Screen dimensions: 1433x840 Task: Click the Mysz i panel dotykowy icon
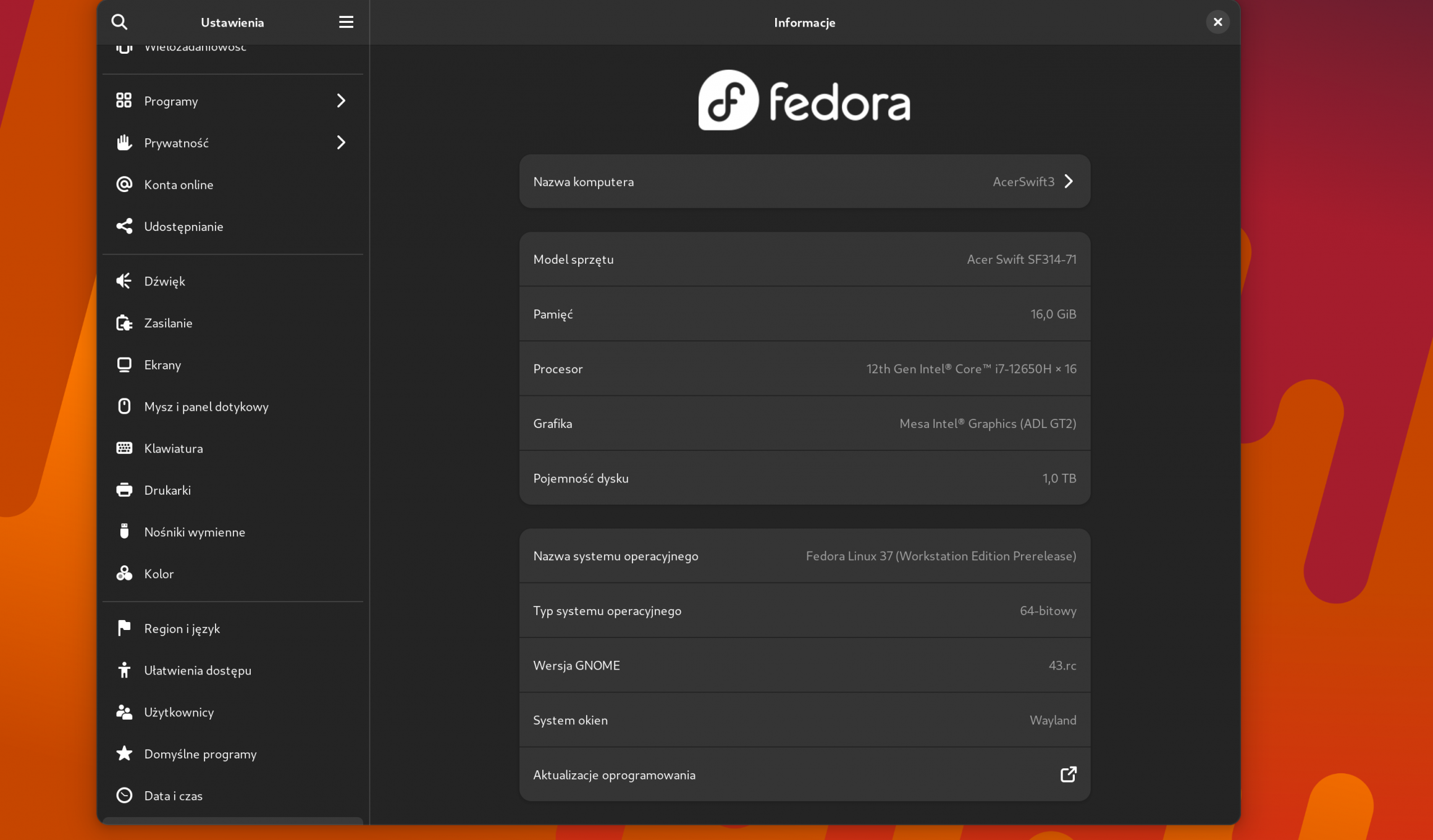(x=124, y=406)
